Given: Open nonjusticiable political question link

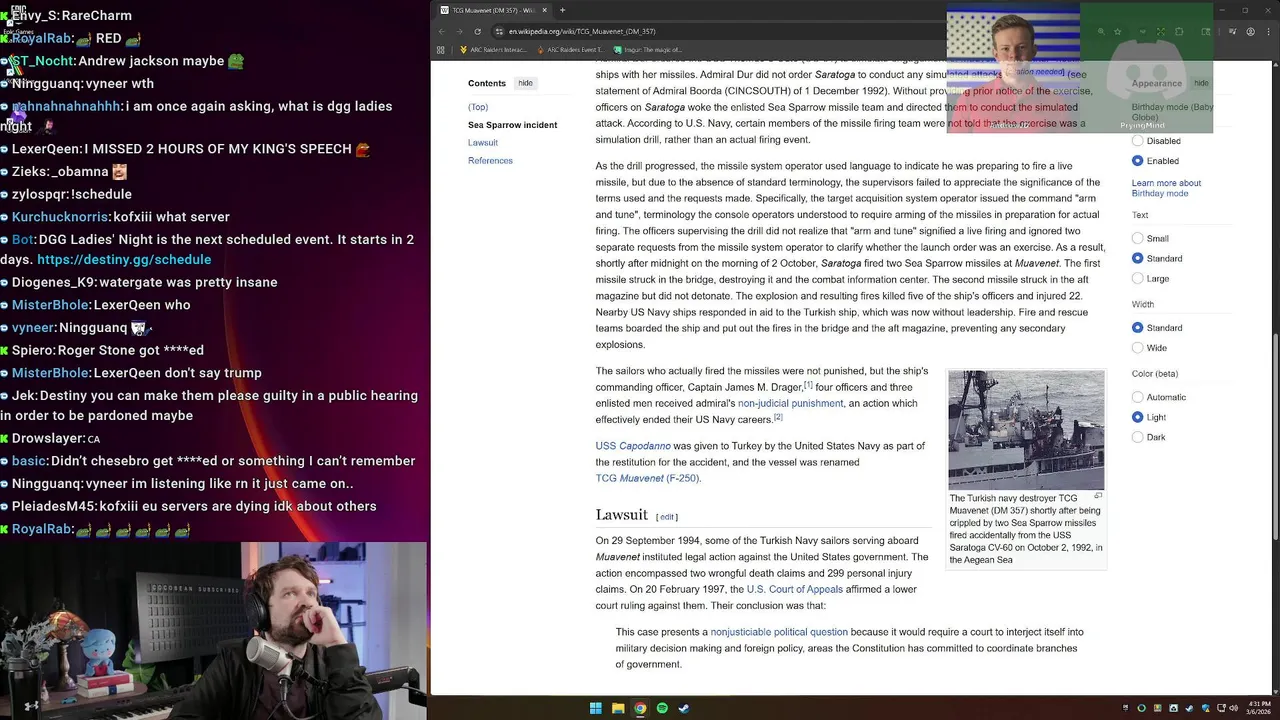Looking at the screenshot, I should (x=779, y=632).
